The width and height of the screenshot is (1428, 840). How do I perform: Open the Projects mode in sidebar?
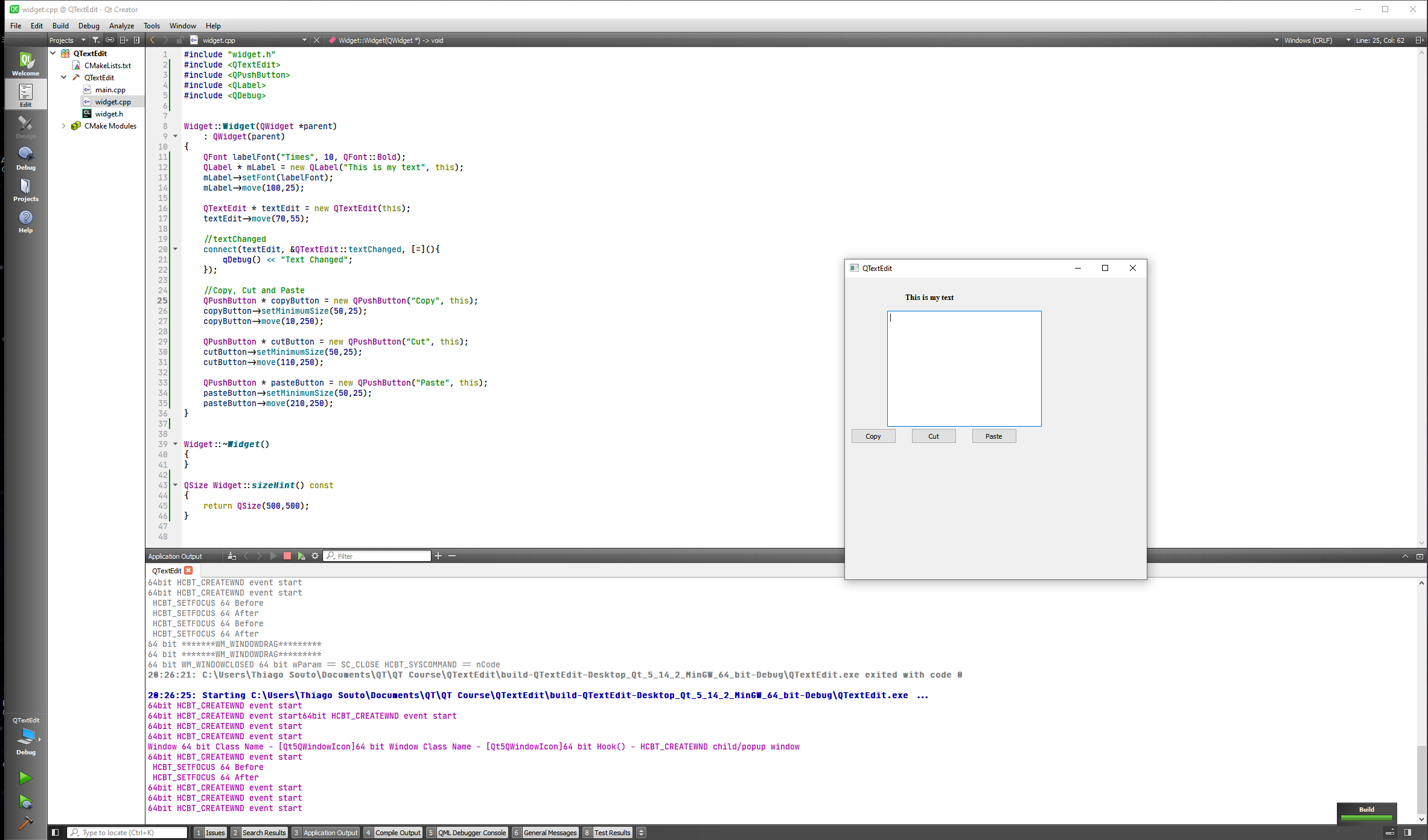click(x=25, y=189)
